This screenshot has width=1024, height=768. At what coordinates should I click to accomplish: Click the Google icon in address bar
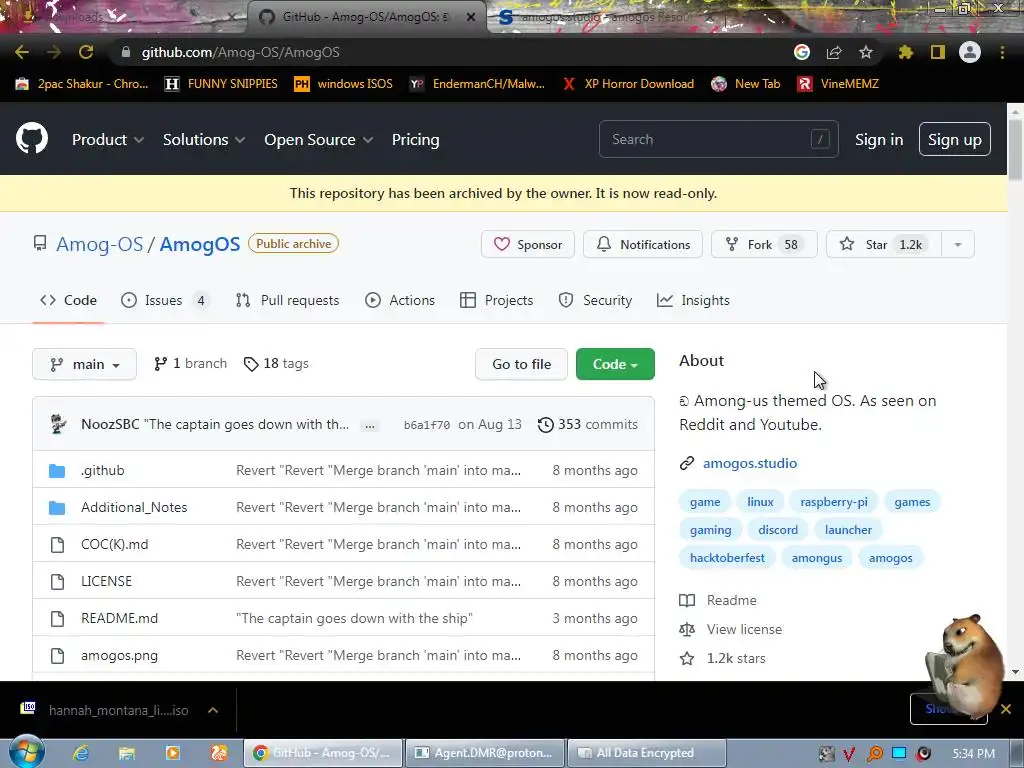[802, 52]
